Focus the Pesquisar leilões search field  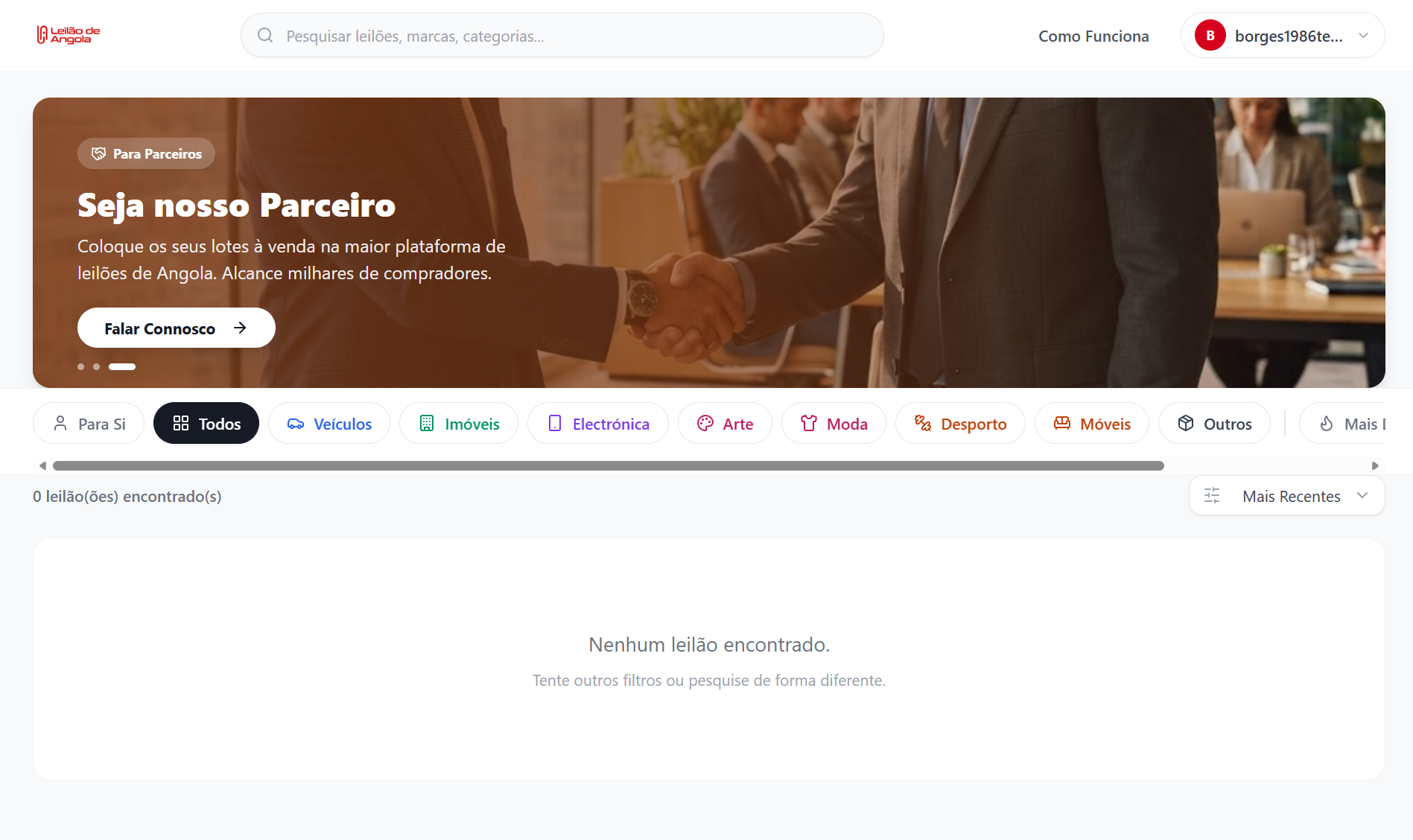coord(562,36)
